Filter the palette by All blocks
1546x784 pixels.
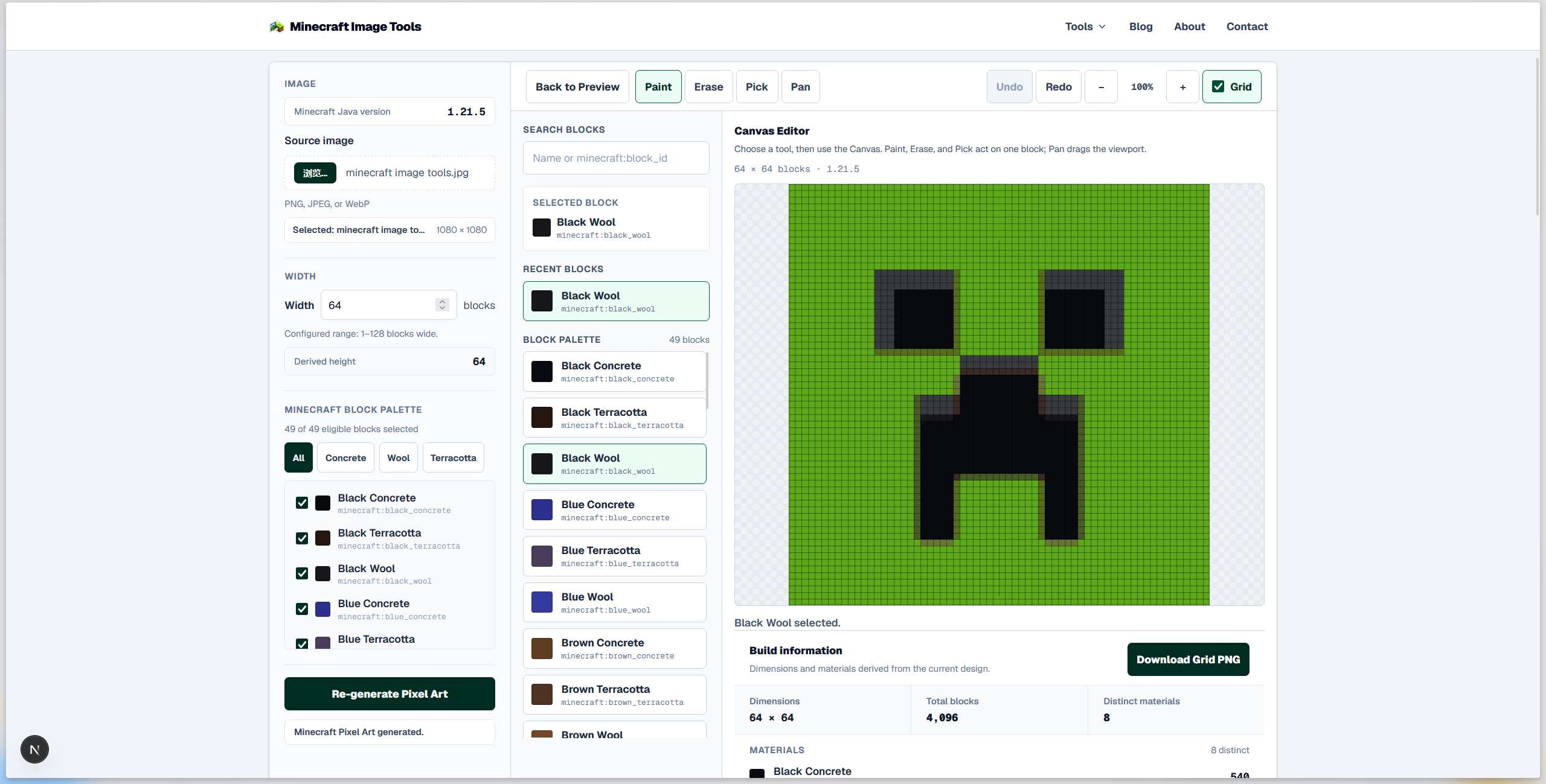pyautogui.click(x=298, y=457)
